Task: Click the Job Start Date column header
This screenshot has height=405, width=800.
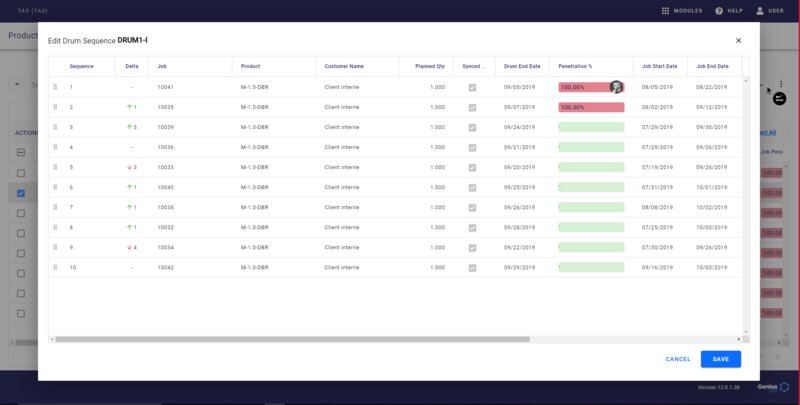Action: 659,66
